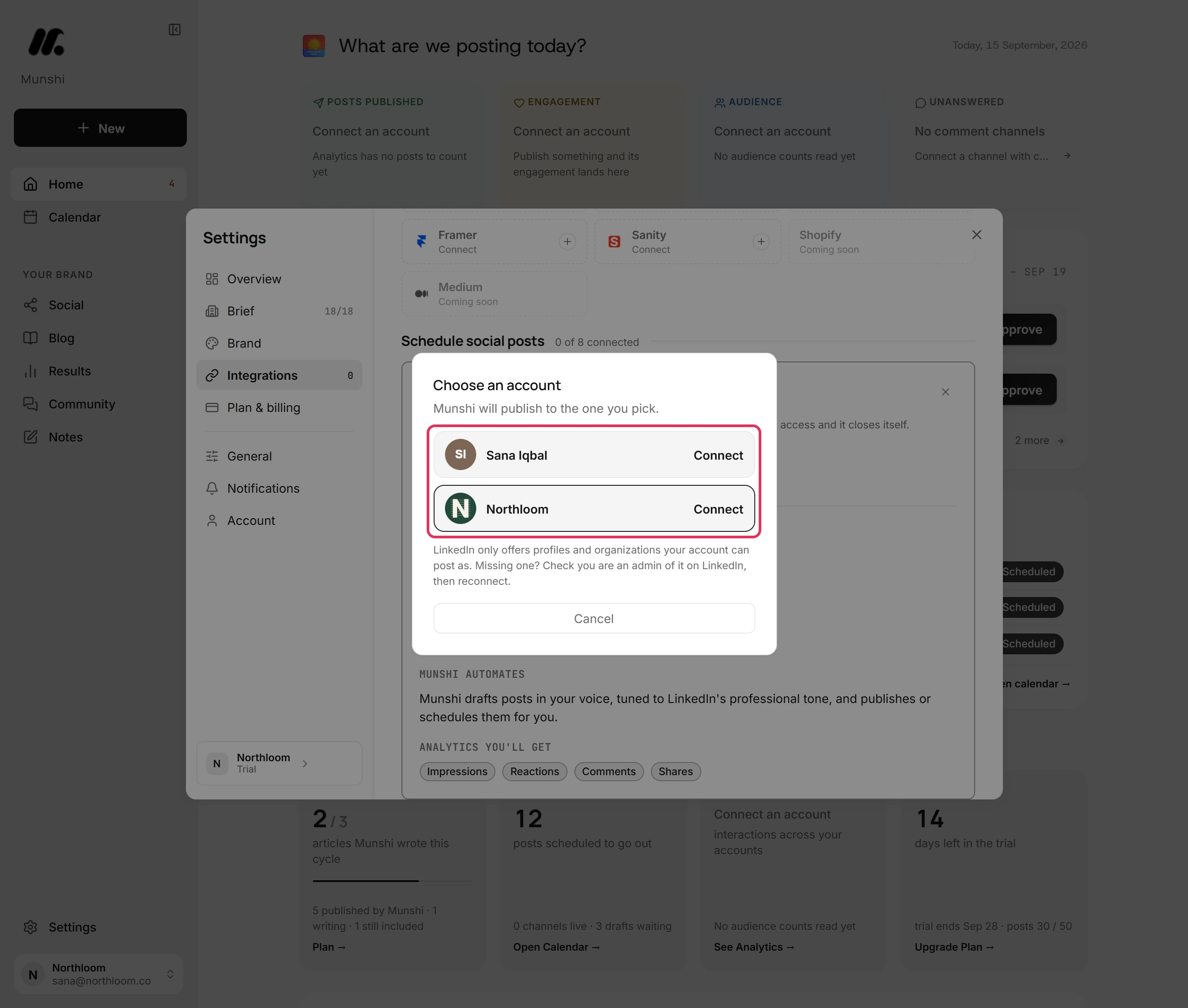The height and width of the screenshot is (1008, 1188).
Task: Follow the See Analytics link
Action: pos(754,947)
